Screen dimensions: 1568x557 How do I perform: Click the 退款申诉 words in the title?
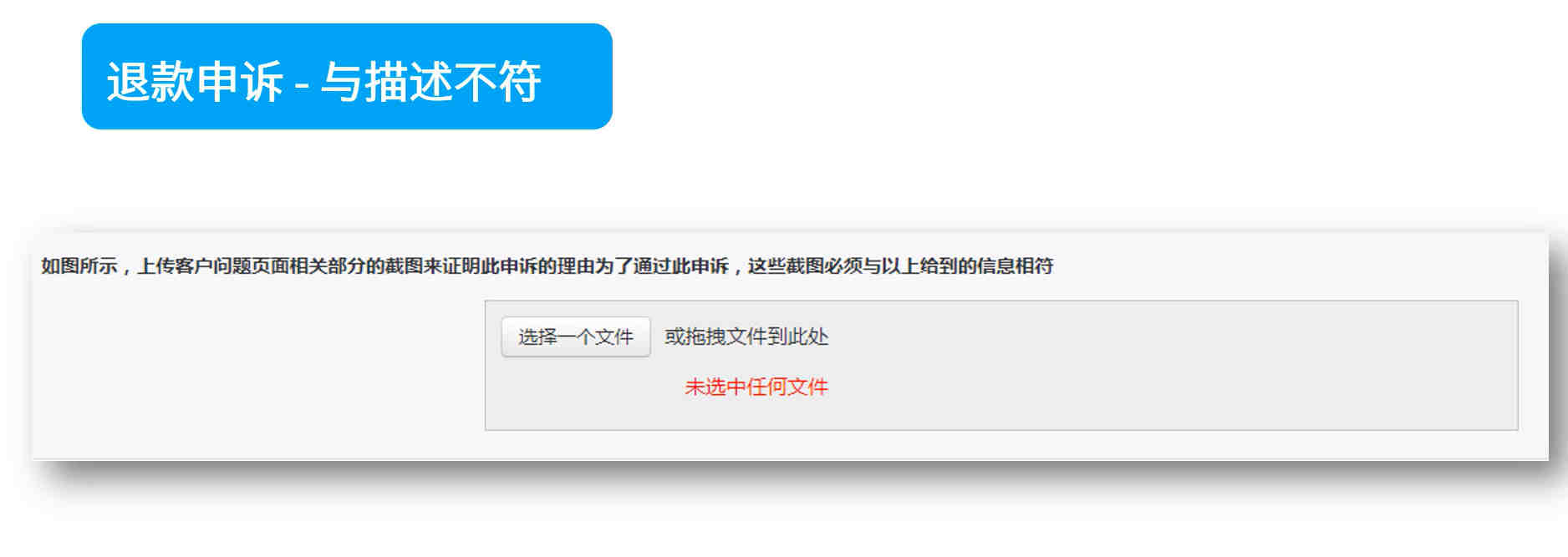click(x=195, y=82)
